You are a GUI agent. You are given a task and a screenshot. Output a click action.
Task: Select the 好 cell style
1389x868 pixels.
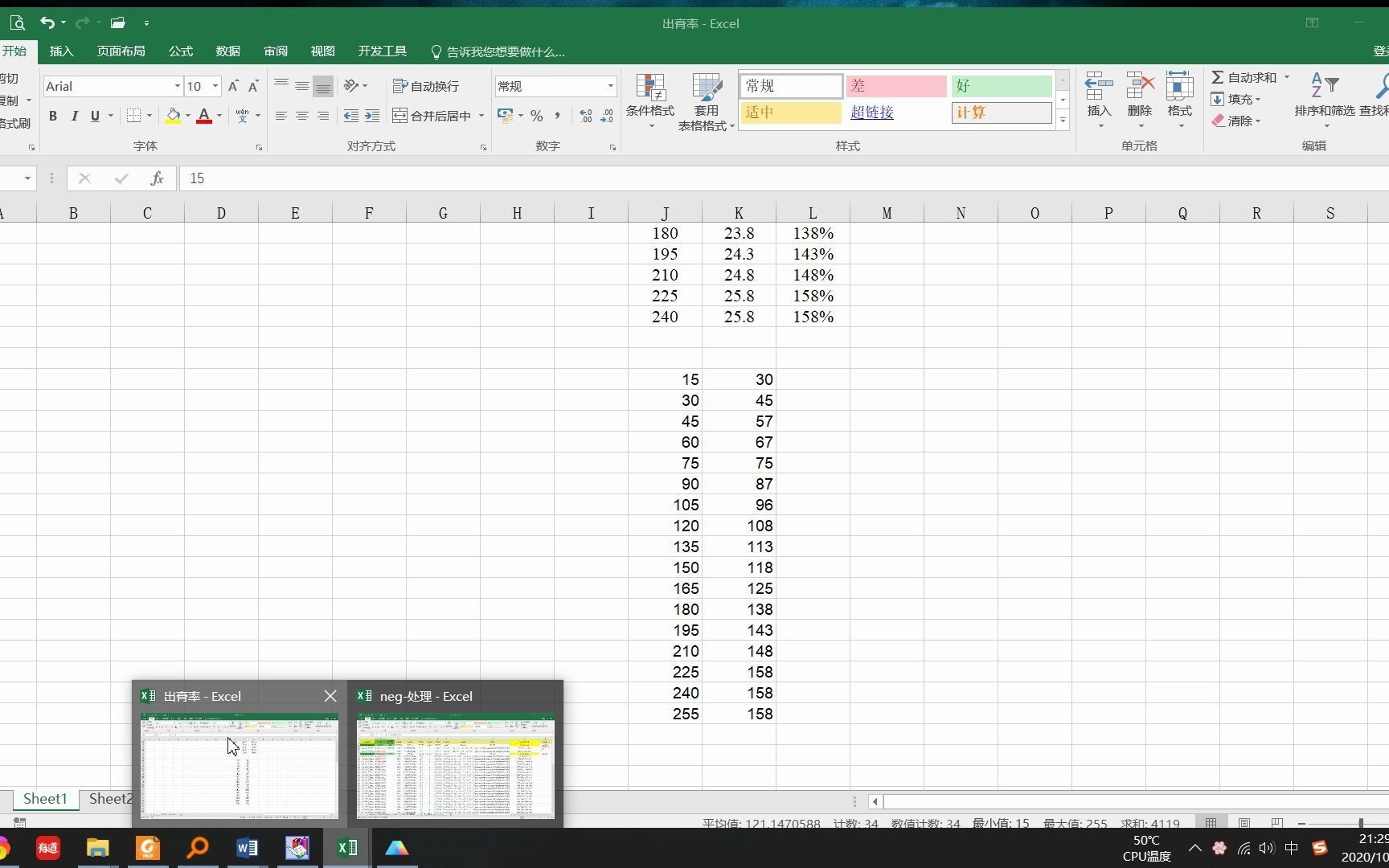1001,85
